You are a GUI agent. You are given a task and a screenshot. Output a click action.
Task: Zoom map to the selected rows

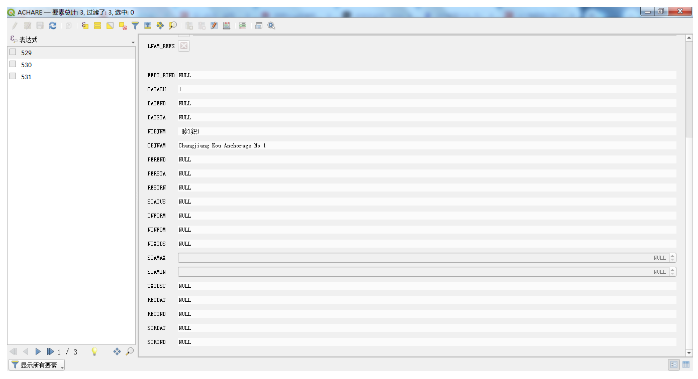click(173, 26)
